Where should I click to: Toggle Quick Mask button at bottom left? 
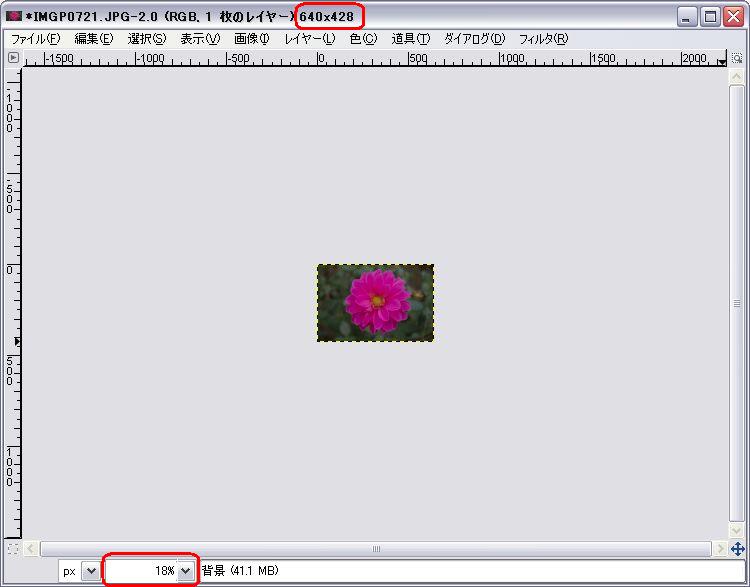13,549
